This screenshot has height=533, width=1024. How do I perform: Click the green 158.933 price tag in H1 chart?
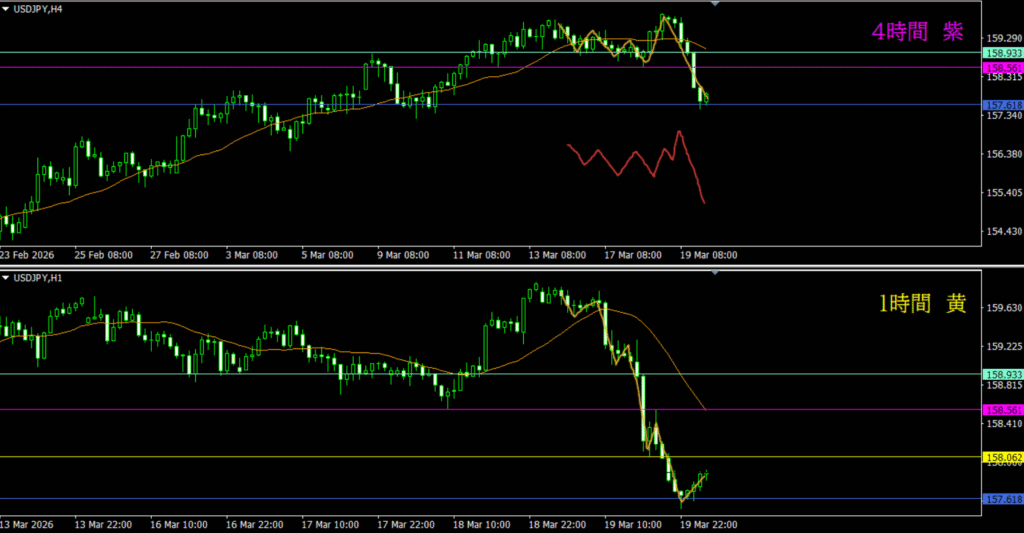1003,374
